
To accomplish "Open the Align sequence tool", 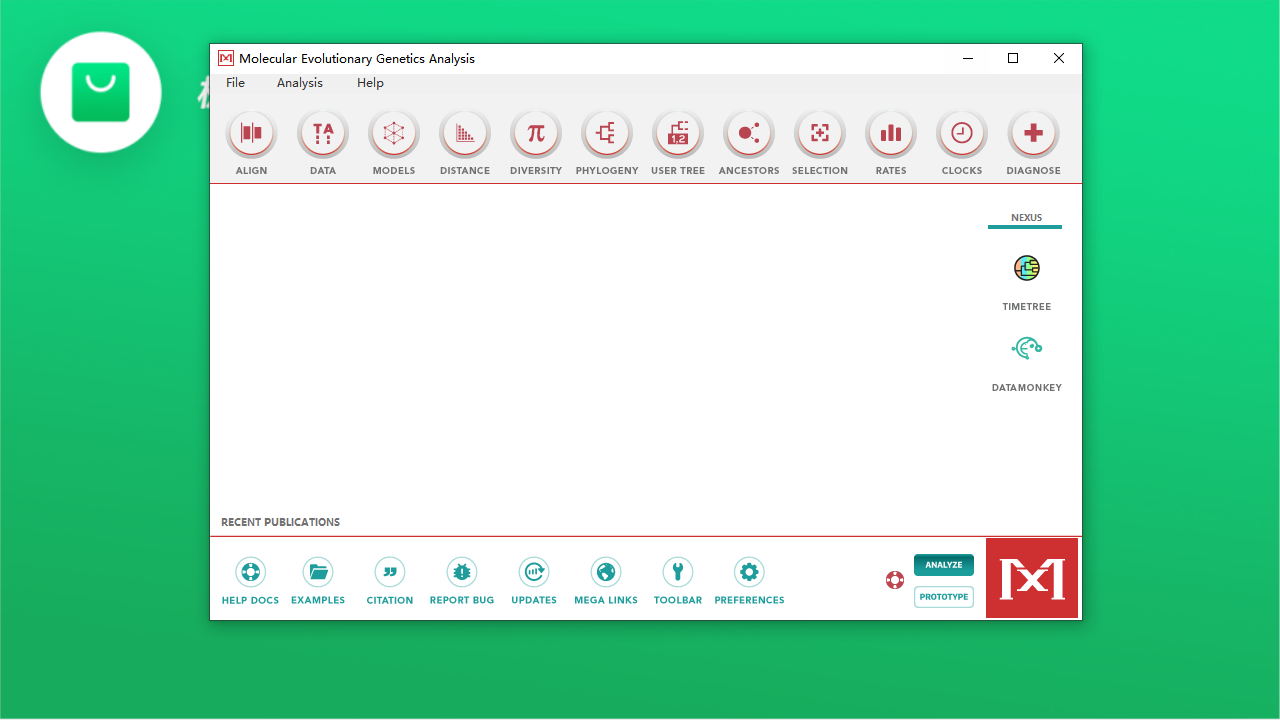I will point(251,134).
